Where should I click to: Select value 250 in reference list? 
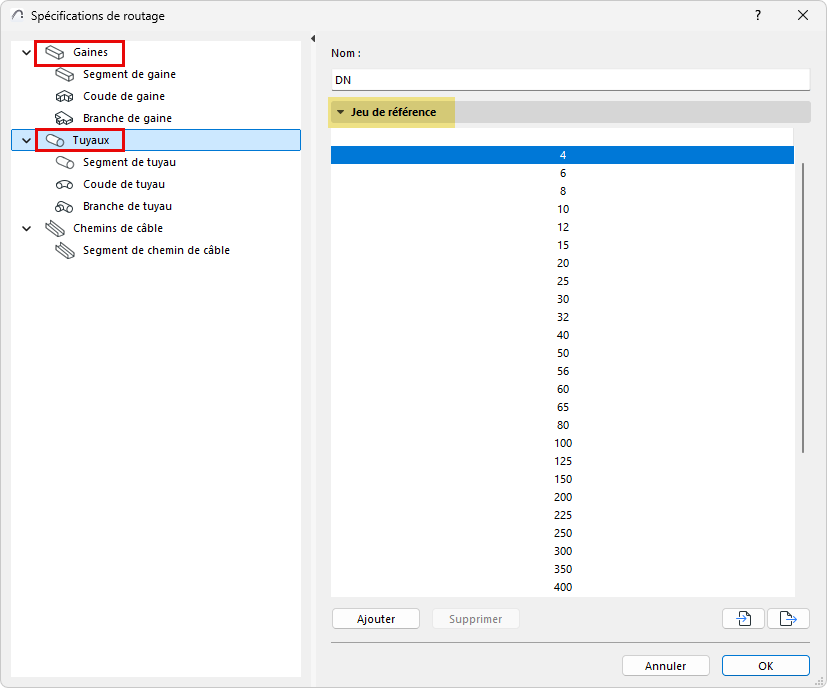pyautogui.click(x=562, y=533)
